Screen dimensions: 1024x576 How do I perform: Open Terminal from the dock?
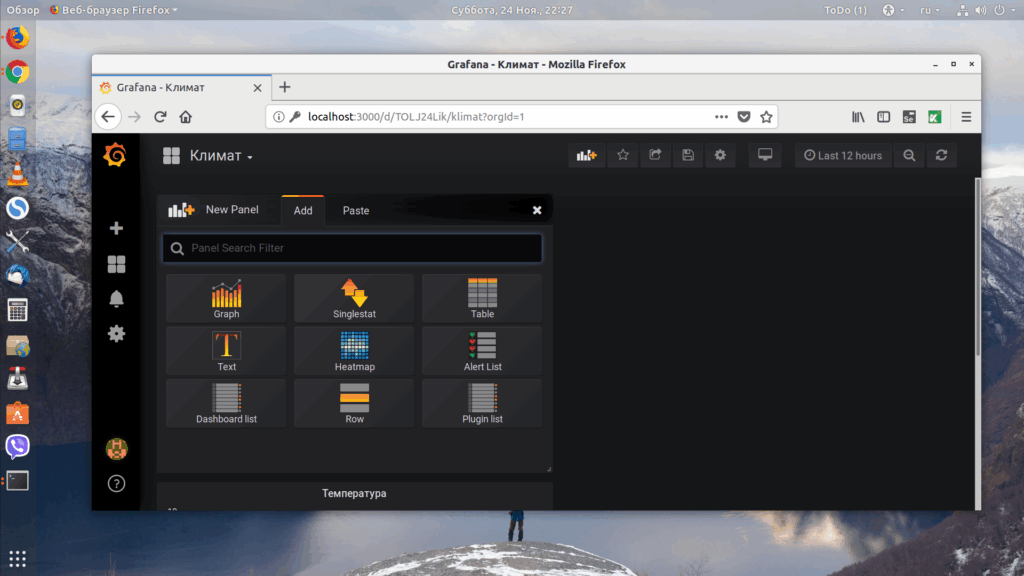18,481
